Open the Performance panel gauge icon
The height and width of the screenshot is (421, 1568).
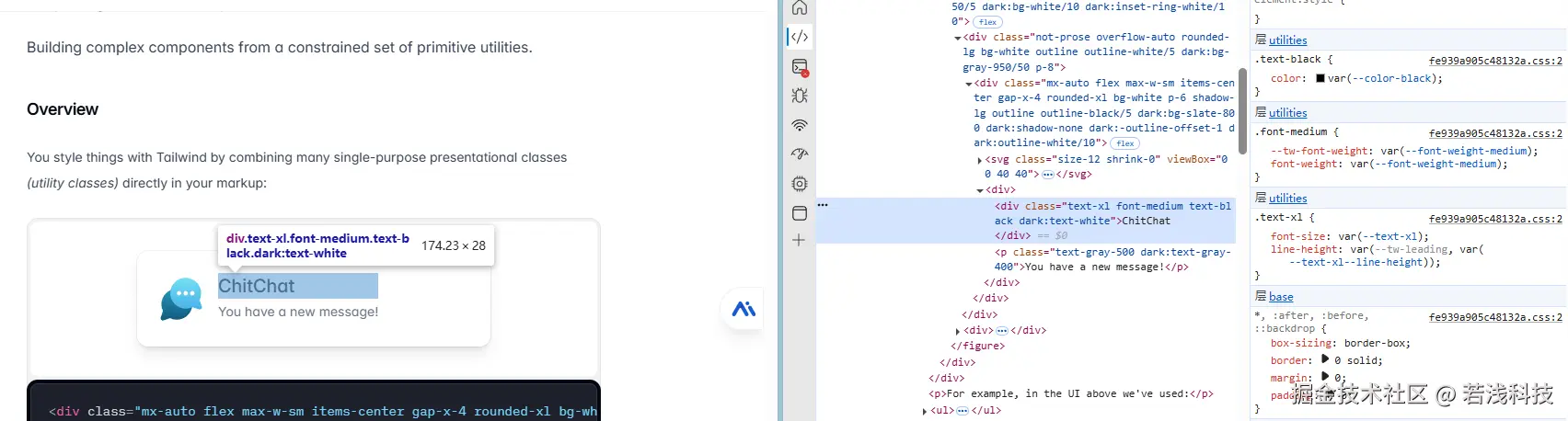[800, 154]
